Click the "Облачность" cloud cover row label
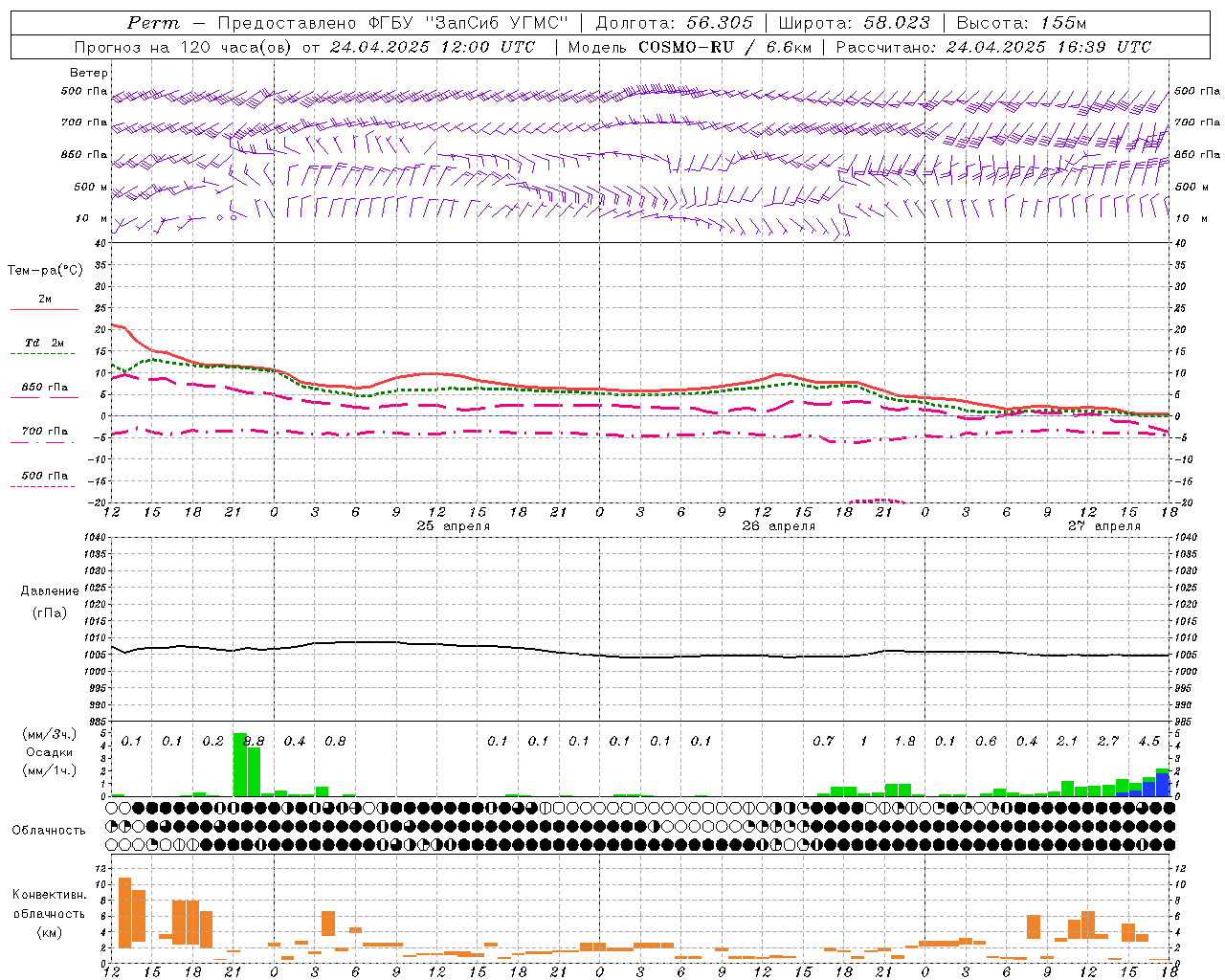 (49, 830)
